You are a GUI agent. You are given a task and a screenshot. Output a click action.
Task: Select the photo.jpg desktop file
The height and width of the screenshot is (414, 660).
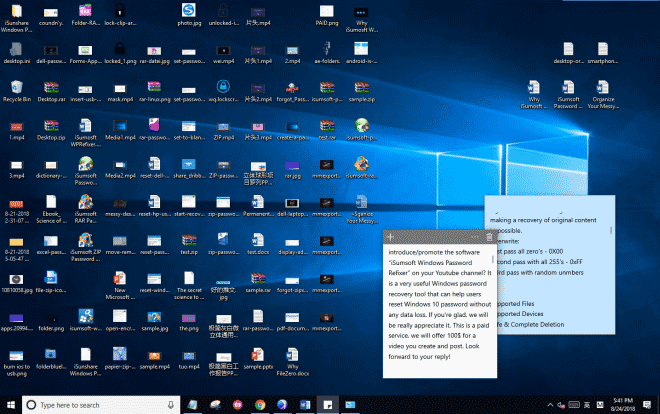tap(187, 10)
